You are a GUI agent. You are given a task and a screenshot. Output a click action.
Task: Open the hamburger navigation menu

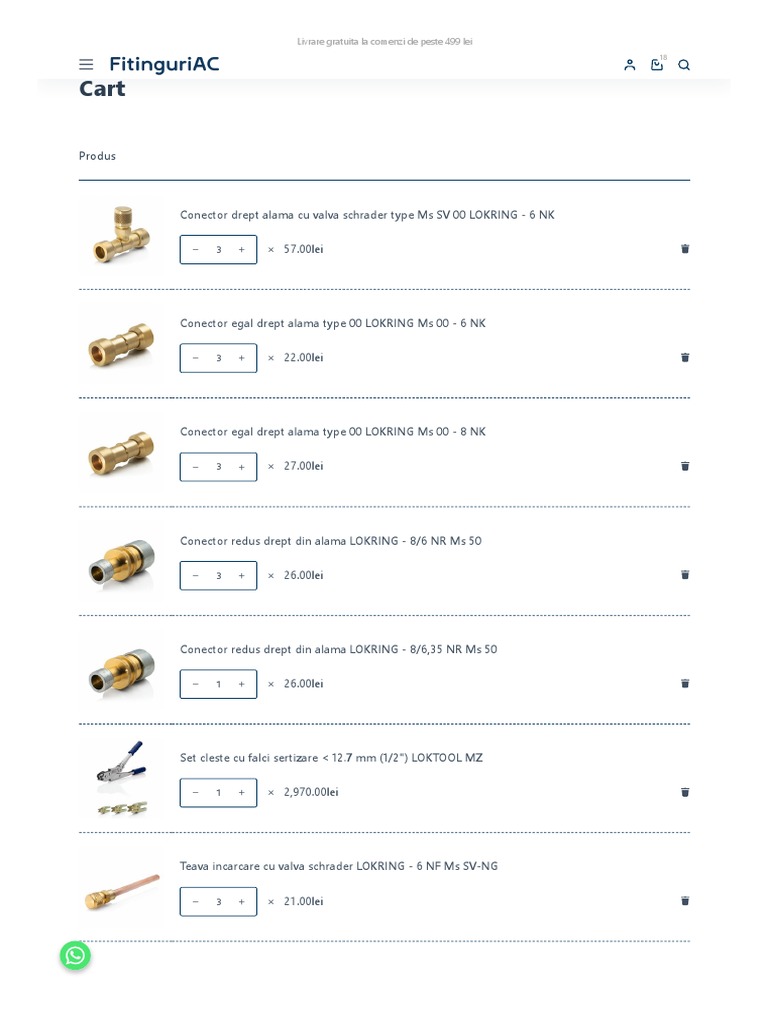pos(86,65)
